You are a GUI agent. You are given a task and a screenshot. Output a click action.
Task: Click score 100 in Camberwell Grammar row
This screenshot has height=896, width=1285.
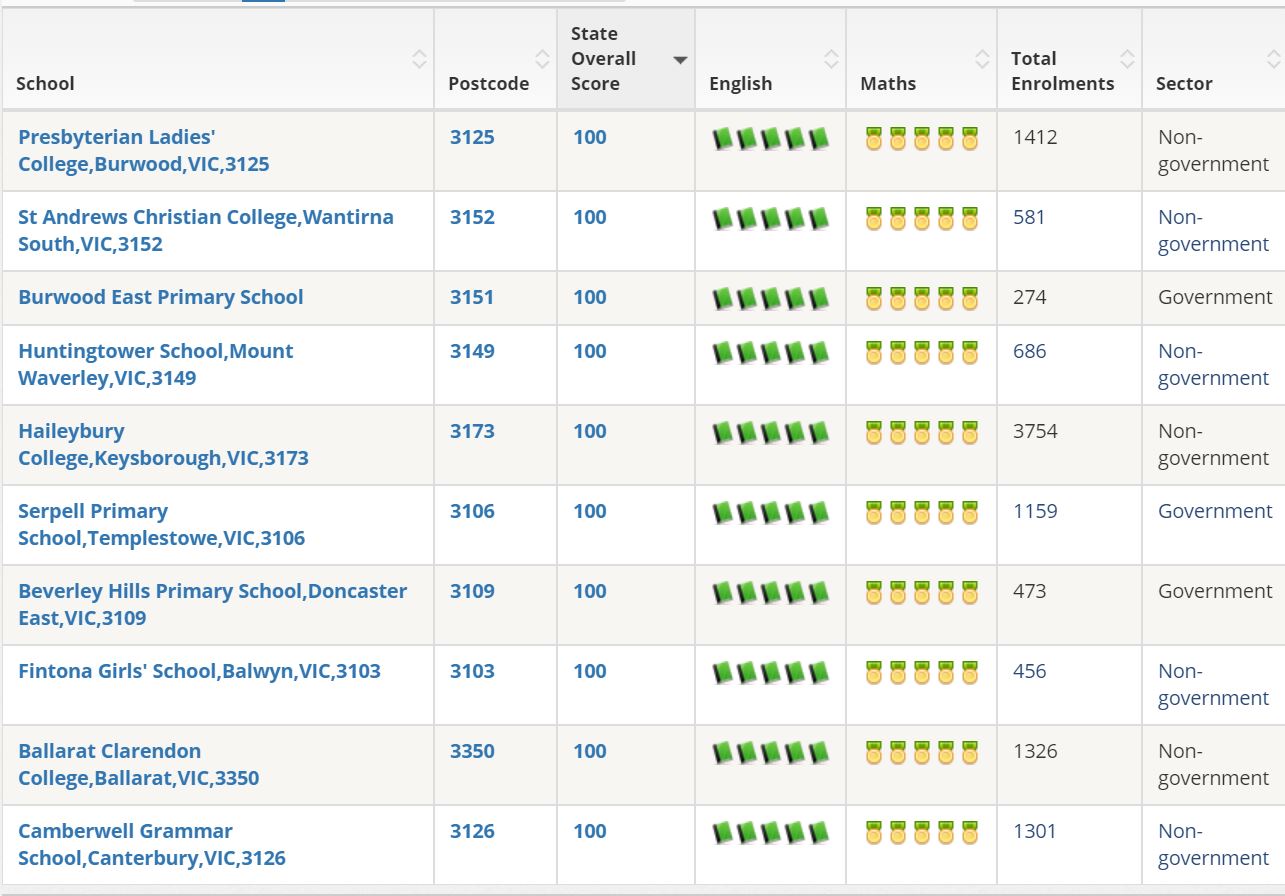[x=590, y=831]
